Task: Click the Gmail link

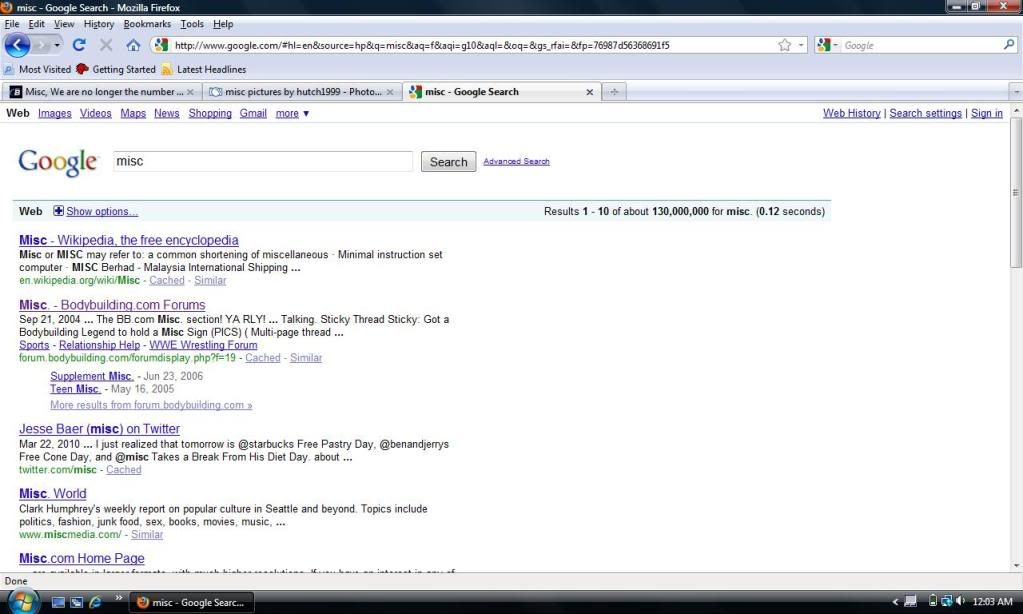Action: point(253,113)
